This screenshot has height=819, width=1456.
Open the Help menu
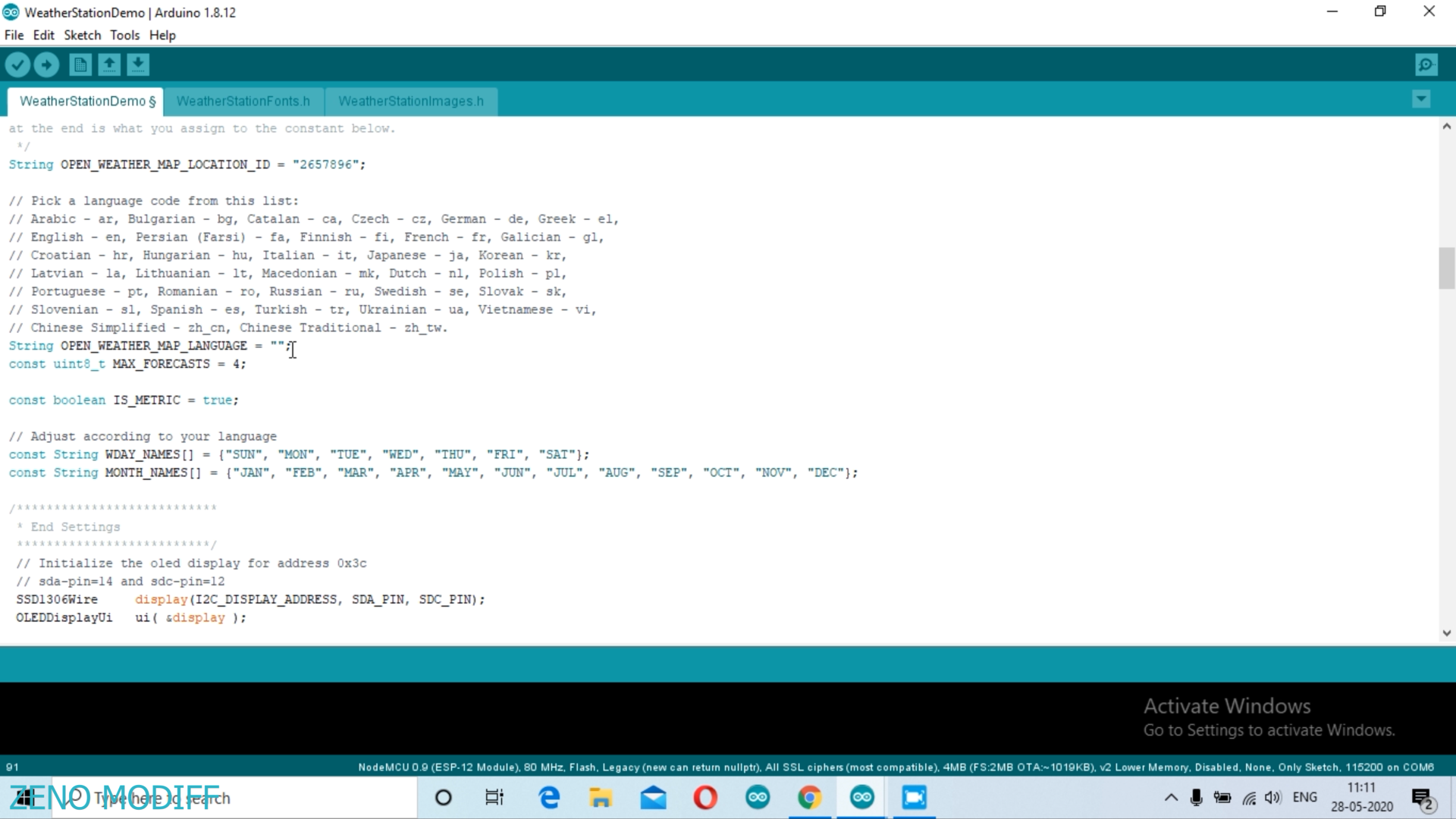[162, 35]
